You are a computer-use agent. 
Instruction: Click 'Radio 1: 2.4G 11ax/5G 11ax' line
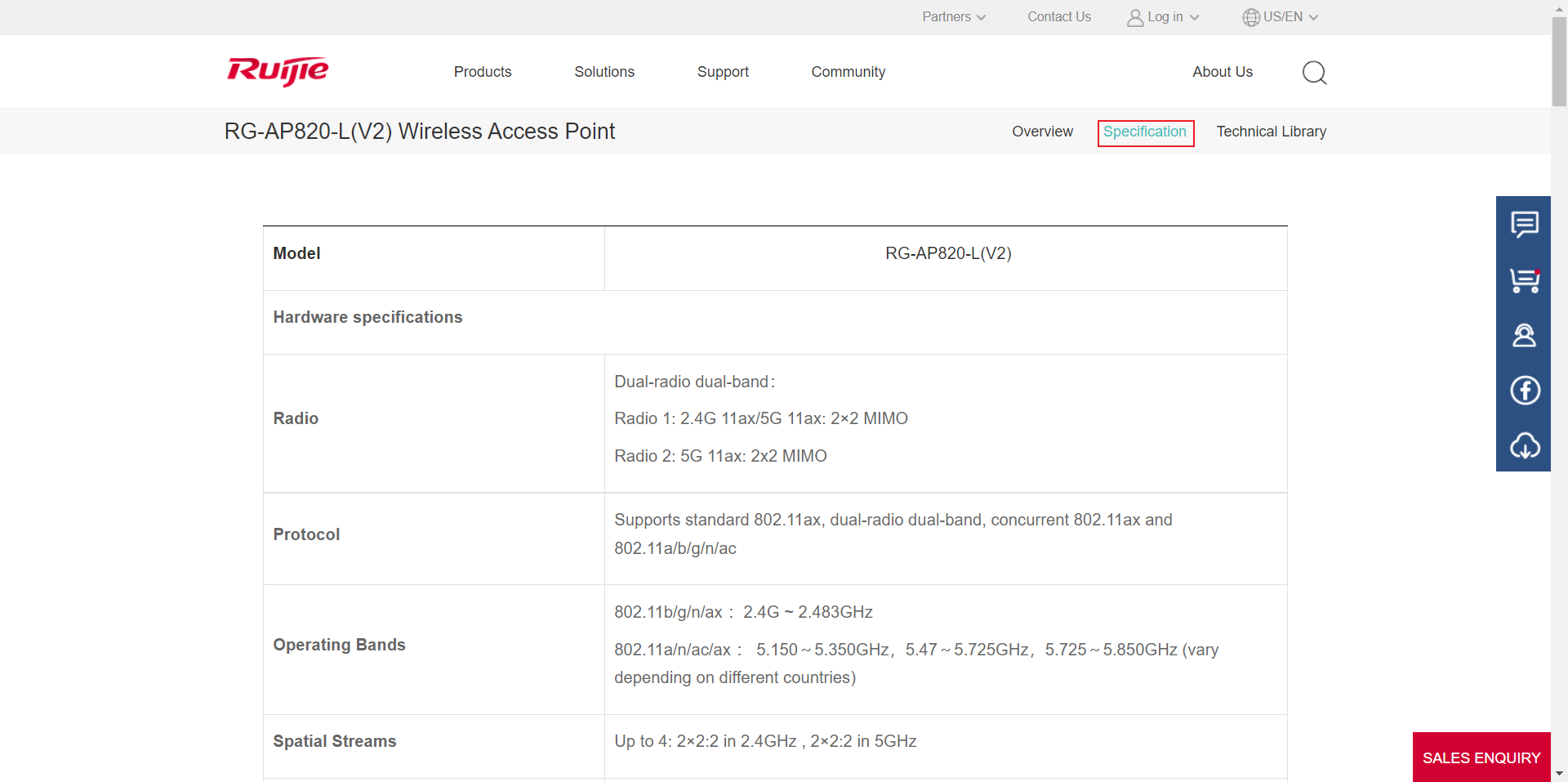click(761, 418)
